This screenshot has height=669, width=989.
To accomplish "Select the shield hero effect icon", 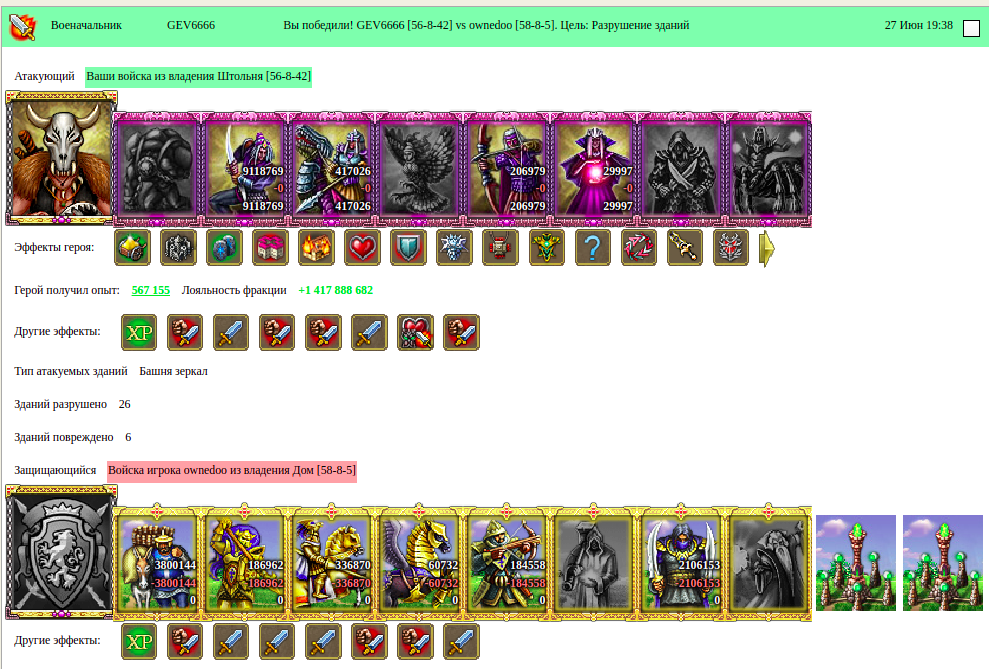I will pos(408,247).
